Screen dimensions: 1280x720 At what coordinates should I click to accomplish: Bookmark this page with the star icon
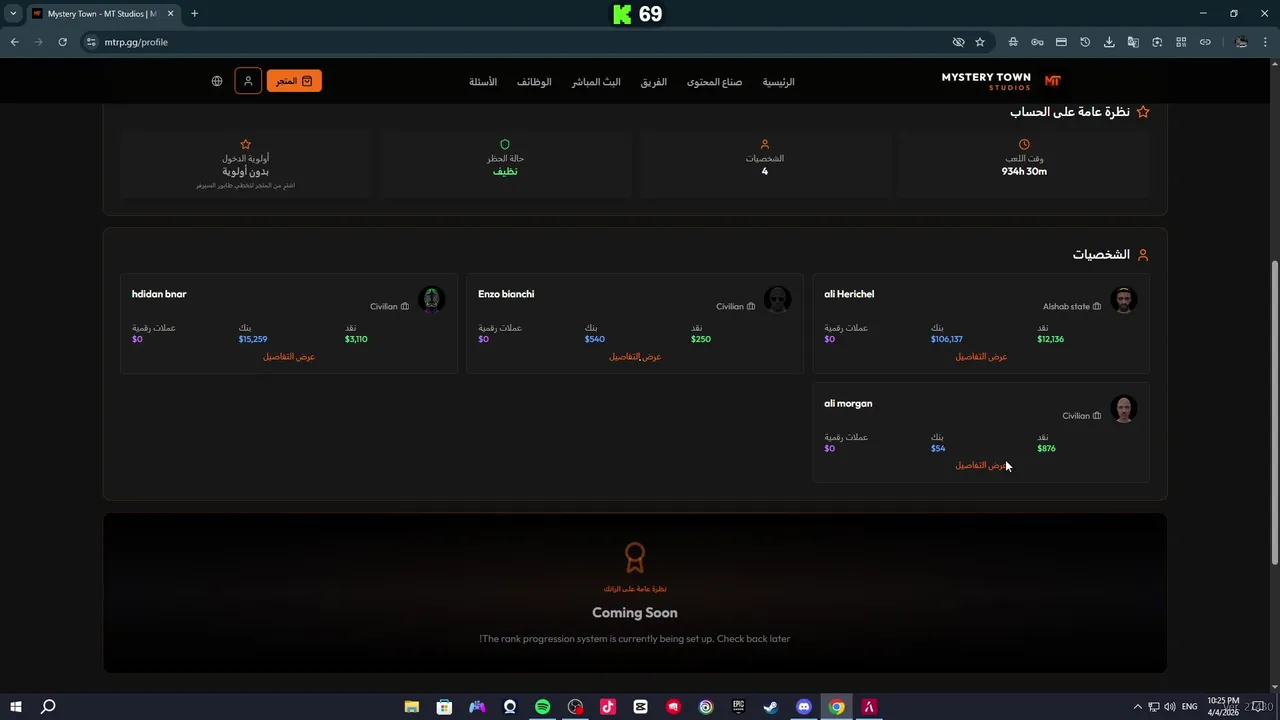pos(980,42)
